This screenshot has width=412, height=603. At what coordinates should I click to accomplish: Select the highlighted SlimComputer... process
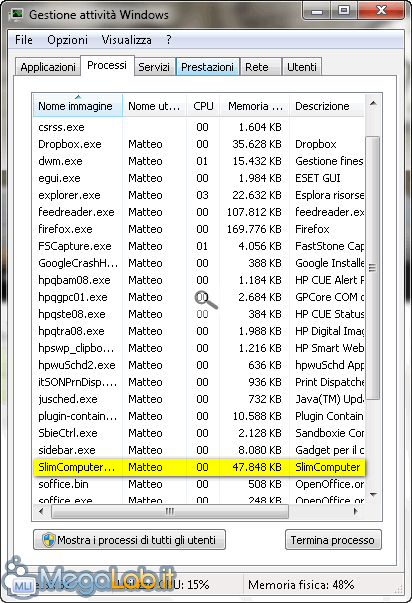[x=199, y=467]
